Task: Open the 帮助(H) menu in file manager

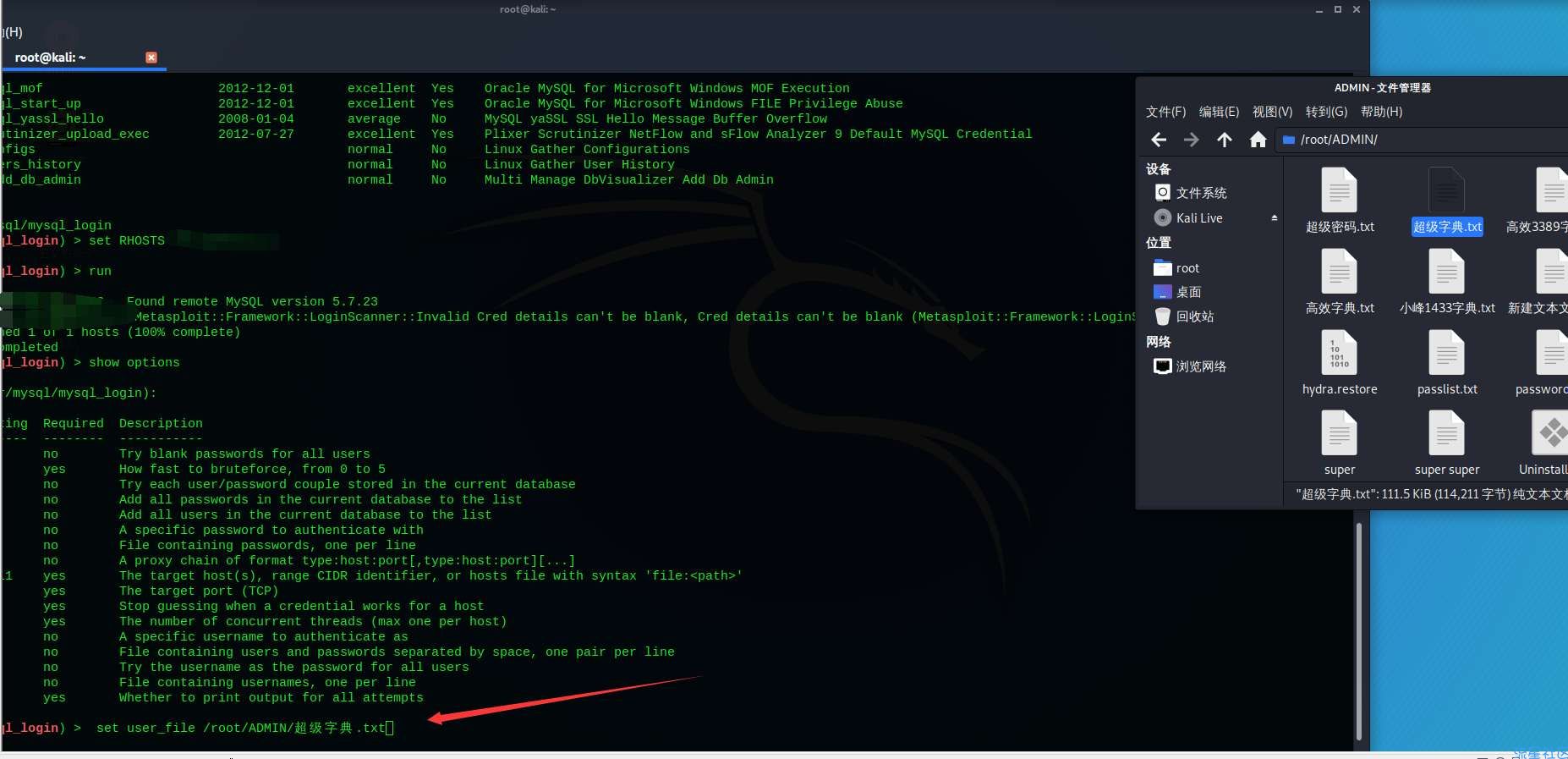Action: coord(1381,112)
